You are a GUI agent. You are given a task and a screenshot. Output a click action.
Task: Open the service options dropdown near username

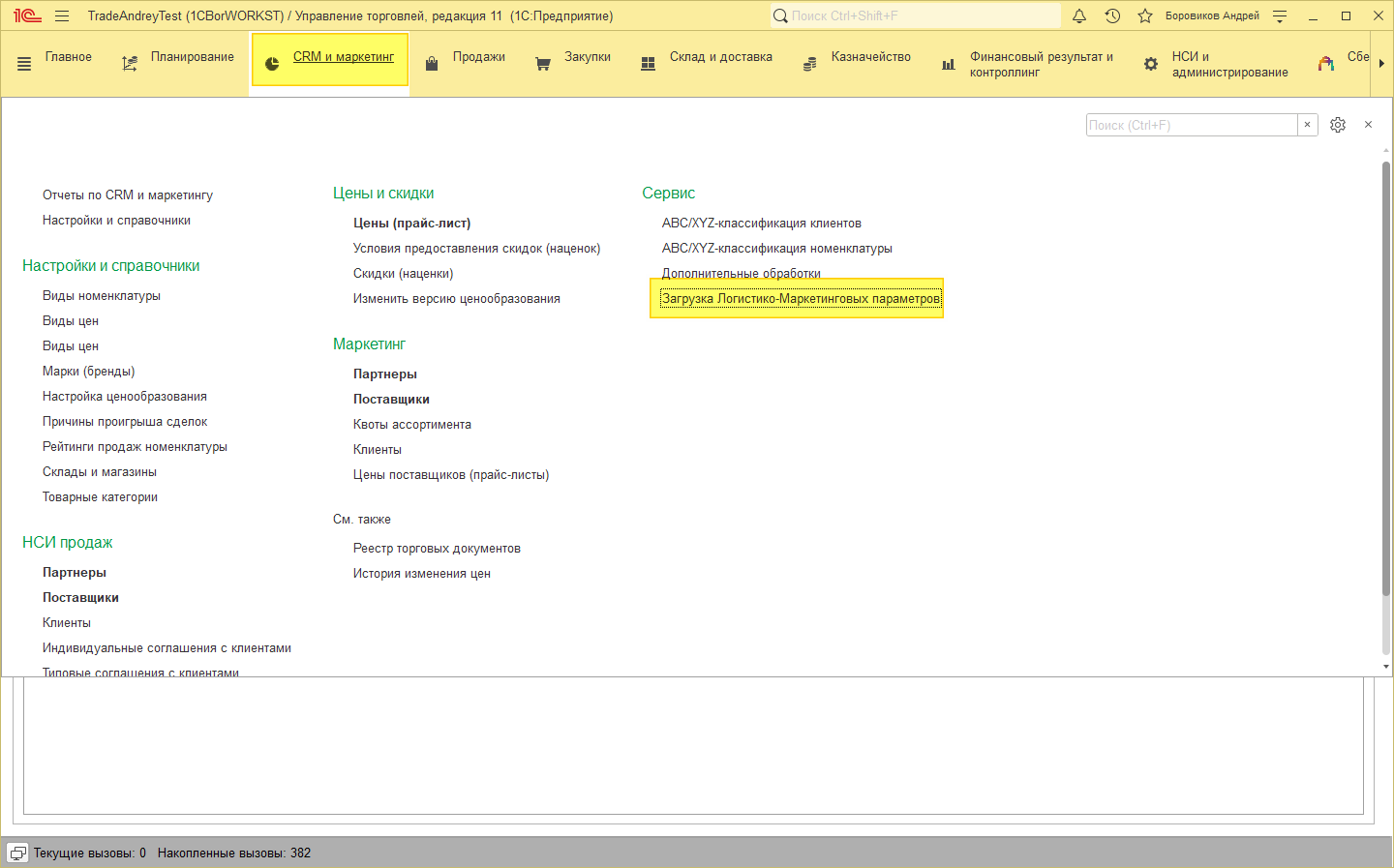[1280, 15]
